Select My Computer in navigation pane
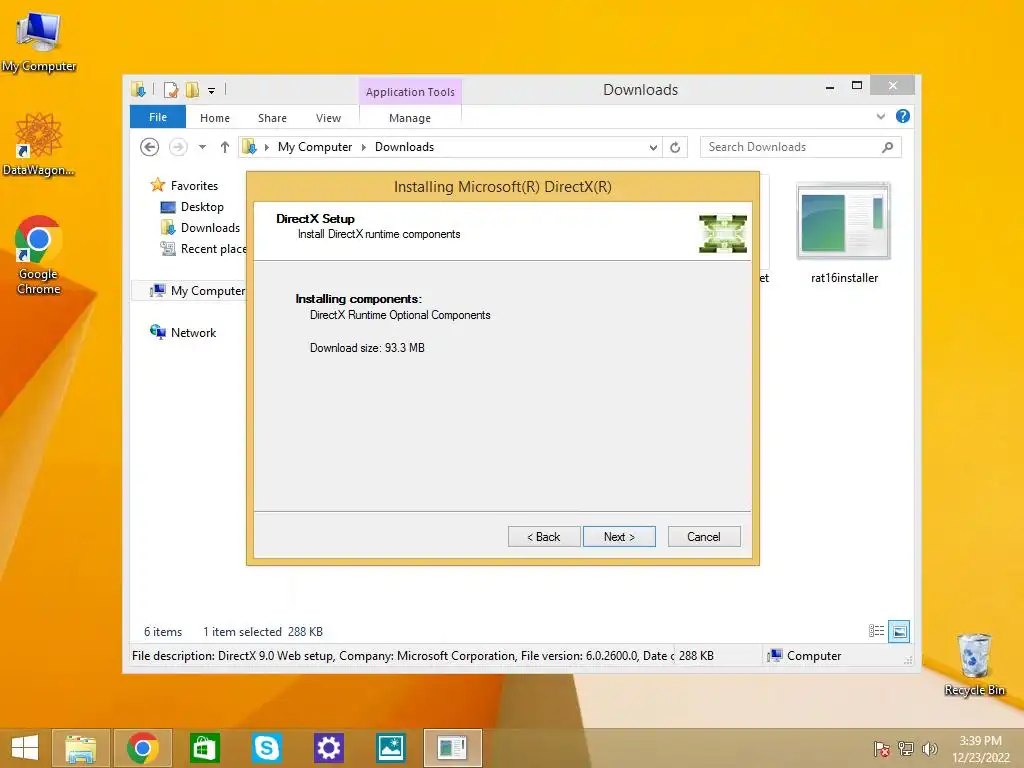Screen dimensions: 1024x768 (208, 291)
